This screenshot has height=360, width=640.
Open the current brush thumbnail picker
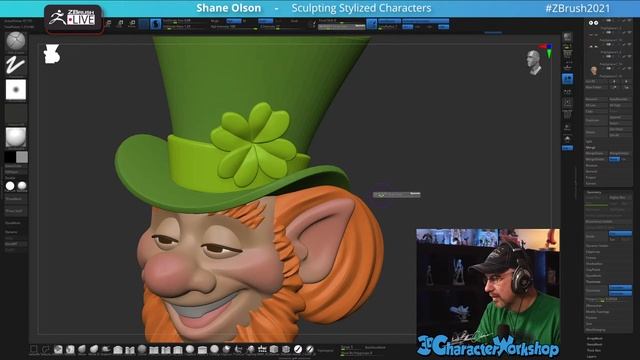point(16,41)
